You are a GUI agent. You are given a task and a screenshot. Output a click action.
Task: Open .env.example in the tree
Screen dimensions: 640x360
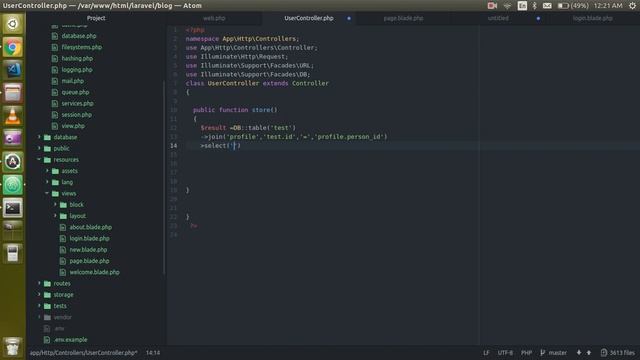pos(71,340)
